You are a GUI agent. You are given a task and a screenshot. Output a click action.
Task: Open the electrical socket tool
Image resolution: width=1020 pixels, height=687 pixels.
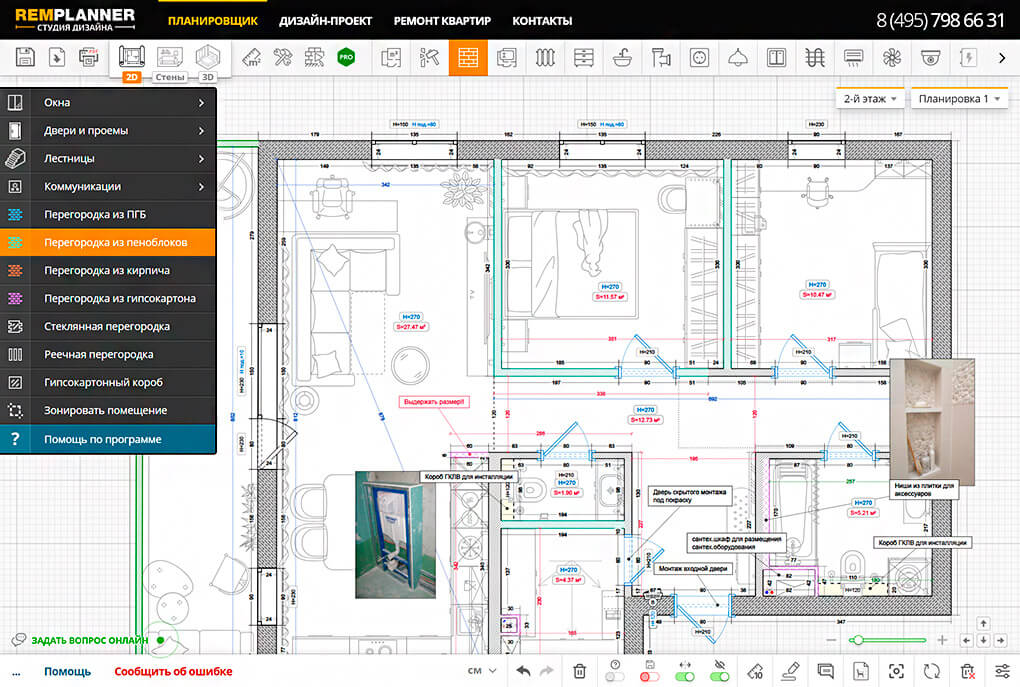pyautogui.click(x=699, y=58)
